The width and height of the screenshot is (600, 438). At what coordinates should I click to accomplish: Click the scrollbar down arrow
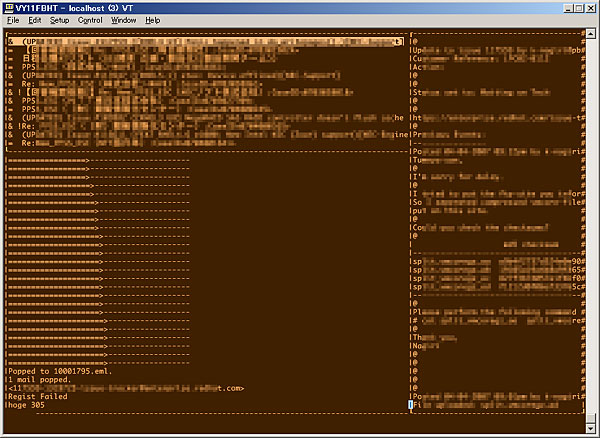pos(592,430)
